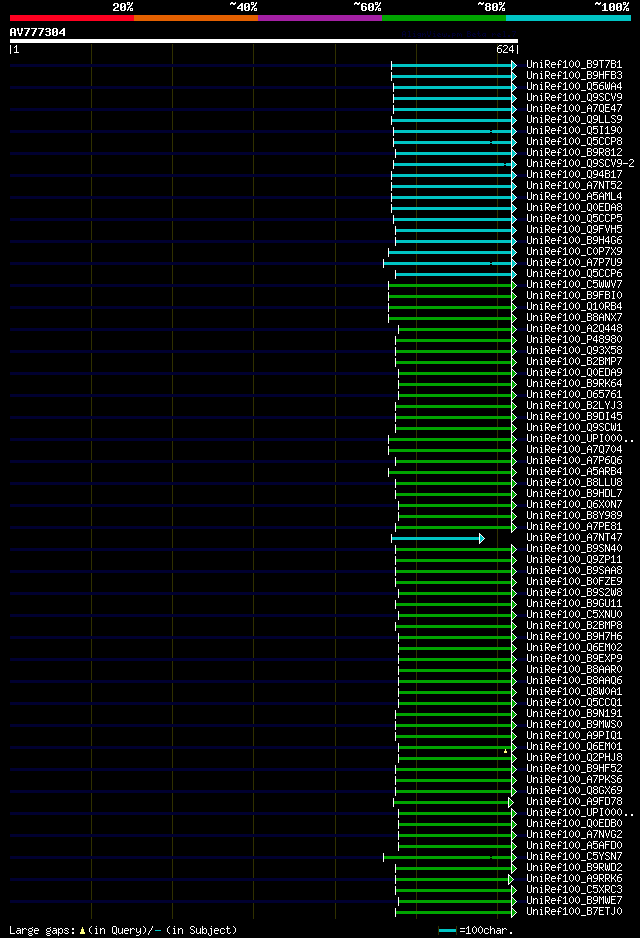Image resolution: width=640 pixels, height=938 pixels.
Task: Select hit UniRef100_A9PIQ1
Action: 574,735
